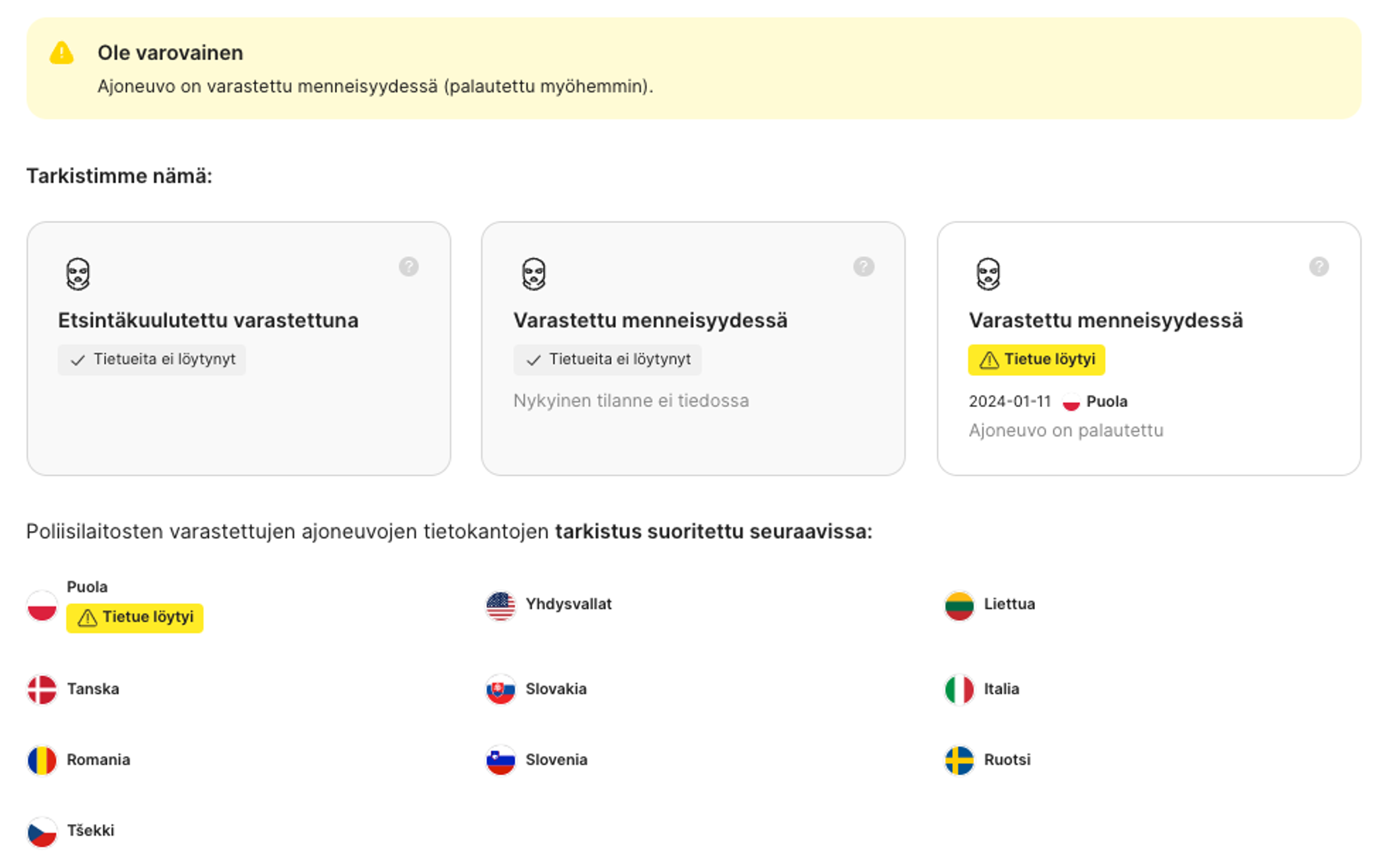The height and width of the screenshot is (868, 1380).
Task: Click tarkistus suoritettu seuraavissa bold text
Action: [x=714, y=532]
